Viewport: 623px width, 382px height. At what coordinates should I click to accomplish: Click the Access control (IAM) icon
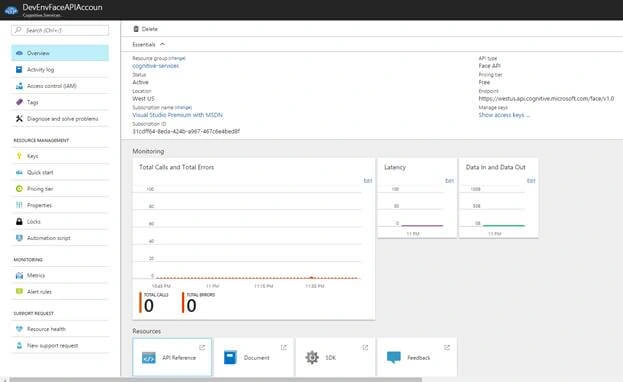(19, 86)
